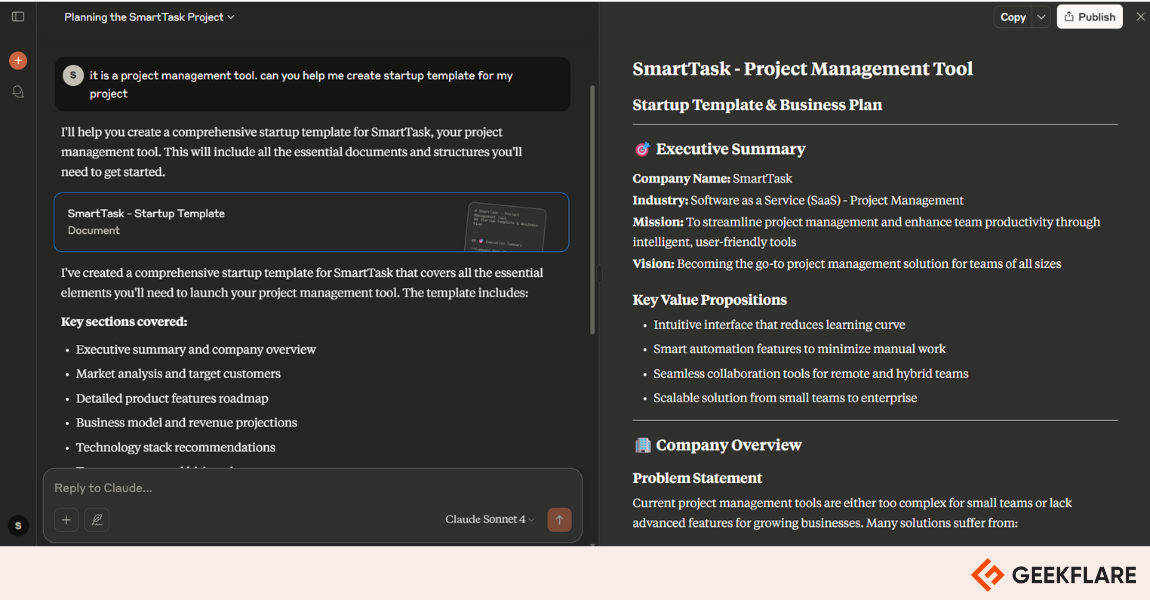This screenshot has height=600, width=1150.
Task: Open the Claude Sonnet 4 model selector
Action: pos(489,519)
